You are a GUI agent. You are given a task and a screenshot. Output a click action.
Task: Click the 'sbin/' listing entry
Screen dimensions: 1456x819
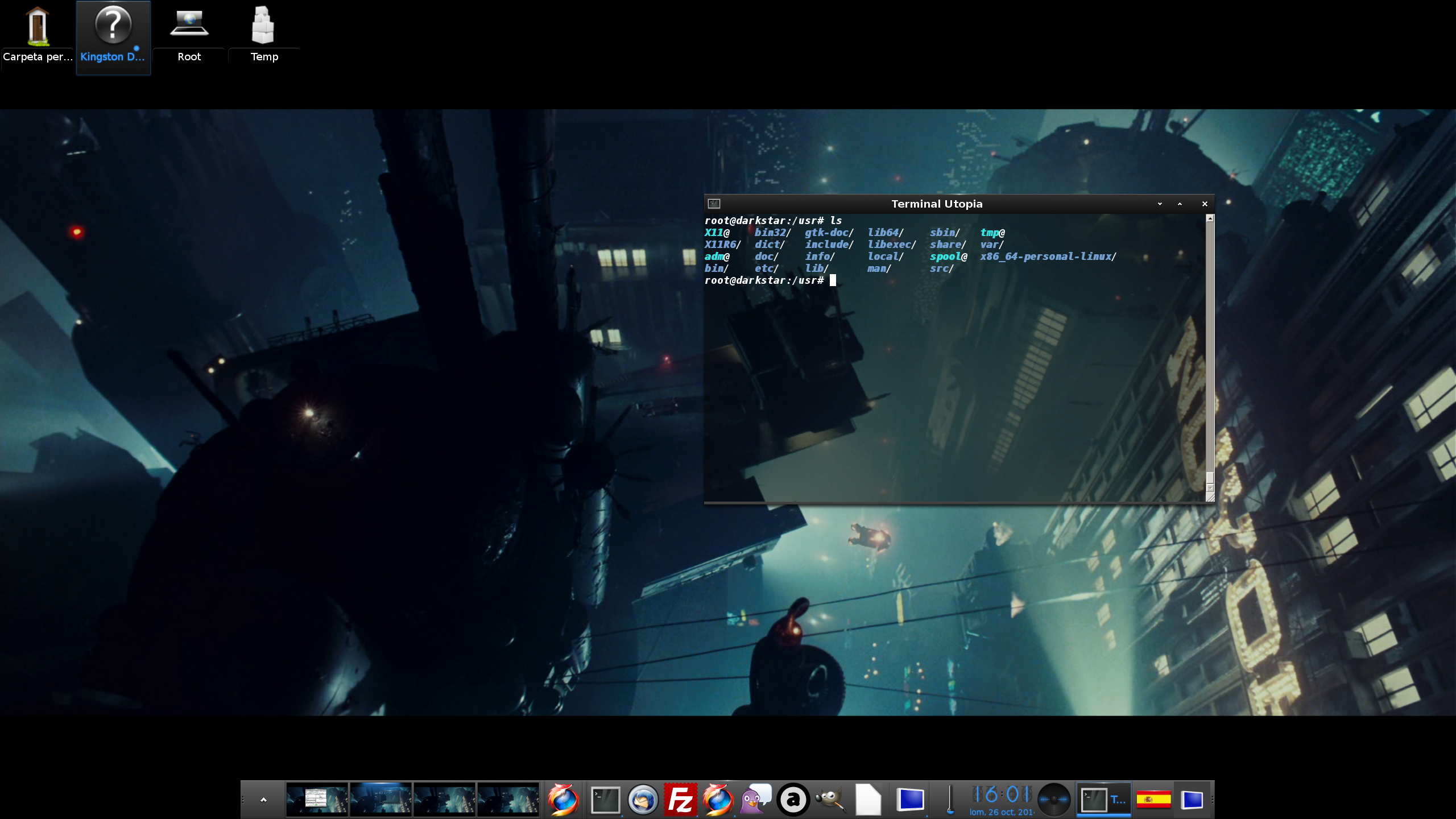pos(945,233)
